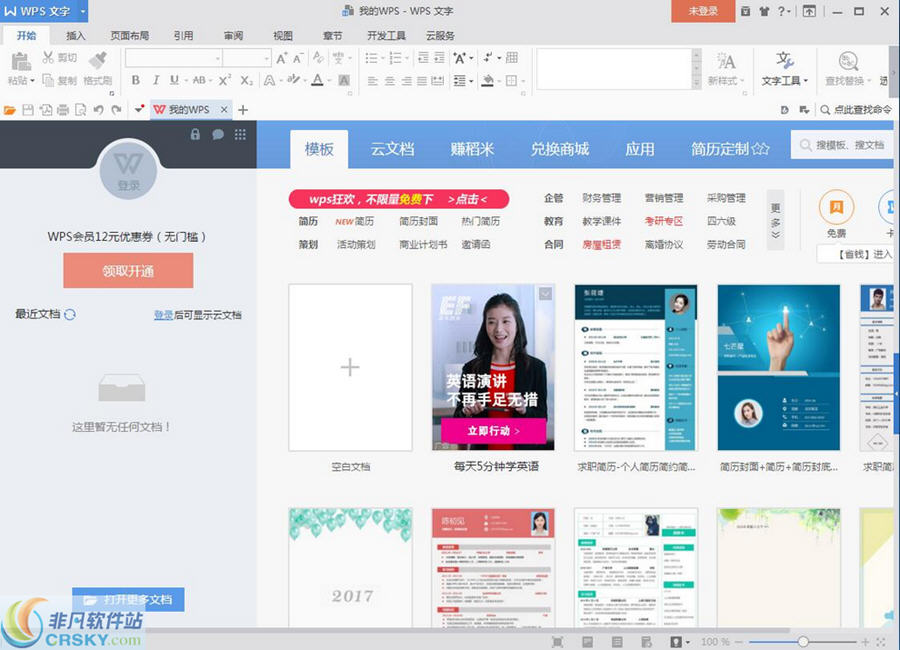This screenshot has height=650, width=900.
Task: Toggle bold formatting
Action: point(136,80)
